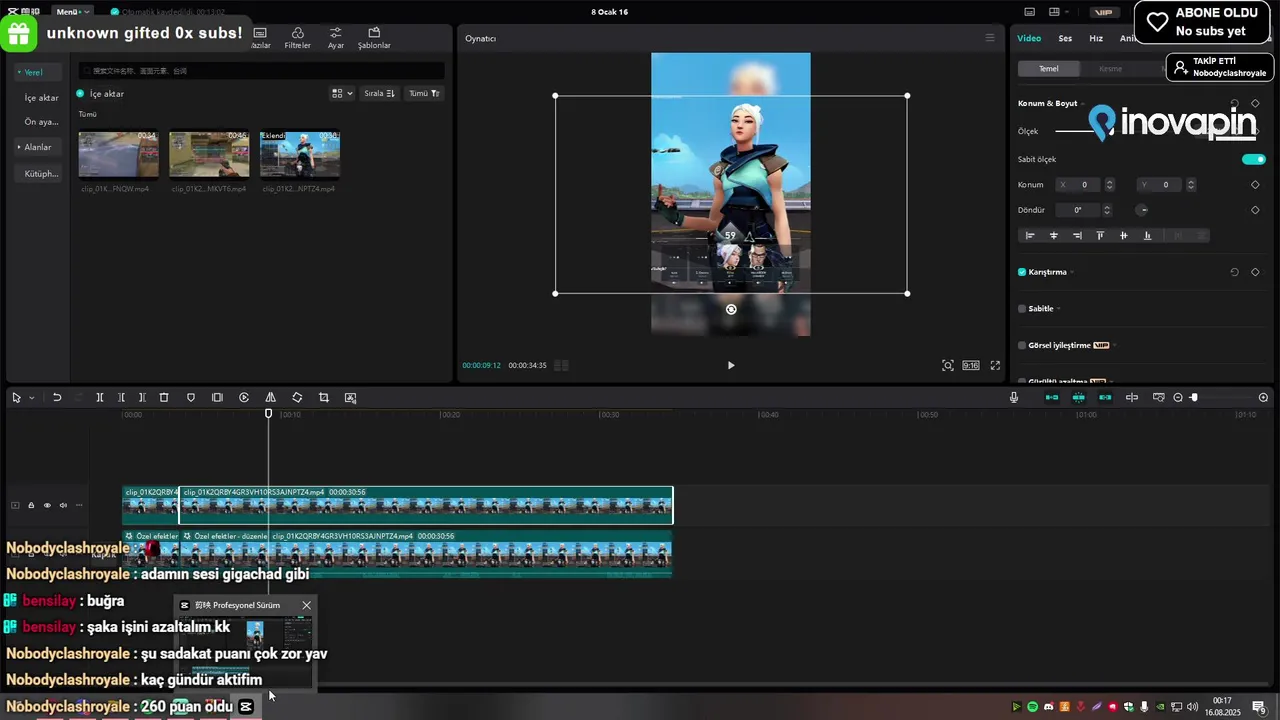Delete the left part with trim-left tool
The width and height of the screenshot is (1280, 720).
(x=121, y=398)
